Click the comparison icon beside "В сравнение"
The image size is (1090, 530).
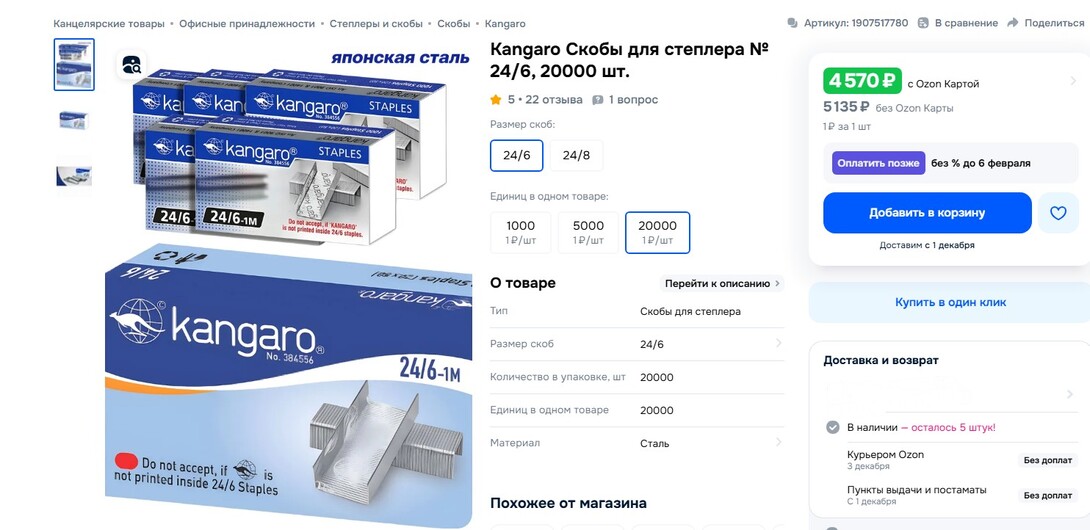922,23
